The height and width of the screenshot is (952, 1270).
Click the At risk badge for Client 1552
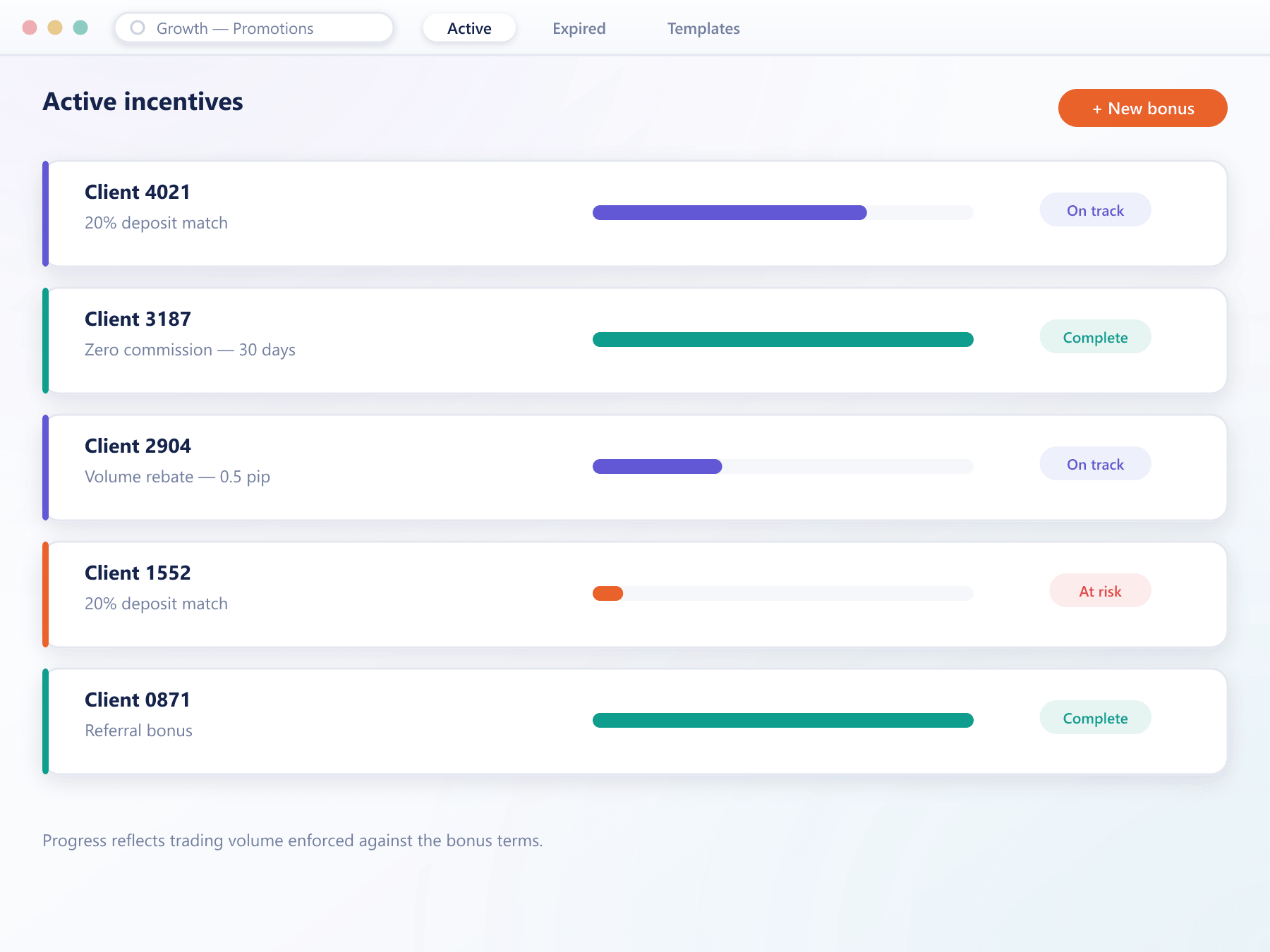1100,591
